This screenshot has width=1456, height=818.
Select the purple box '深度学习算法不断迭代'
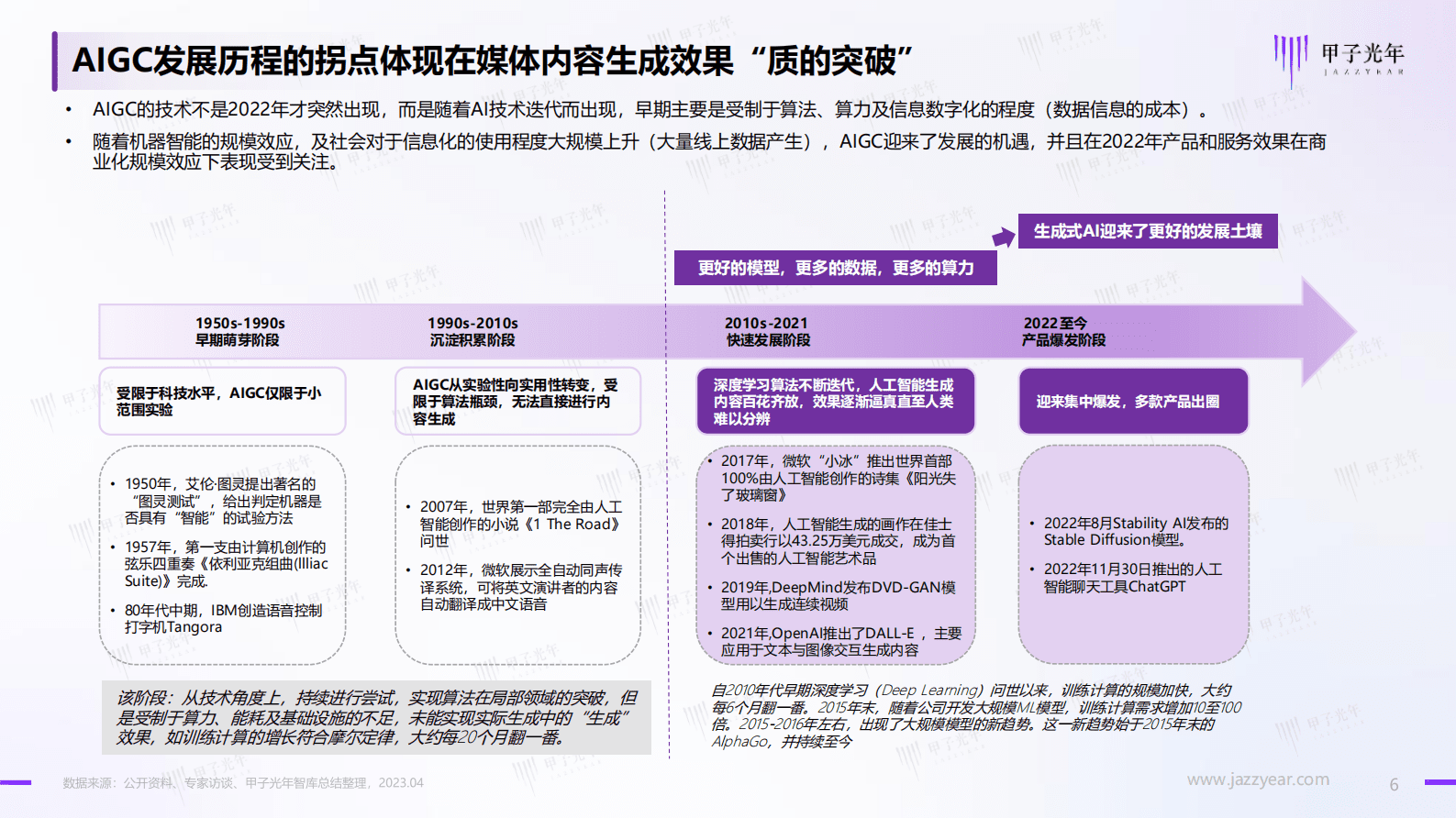click(x=835, y=401)
